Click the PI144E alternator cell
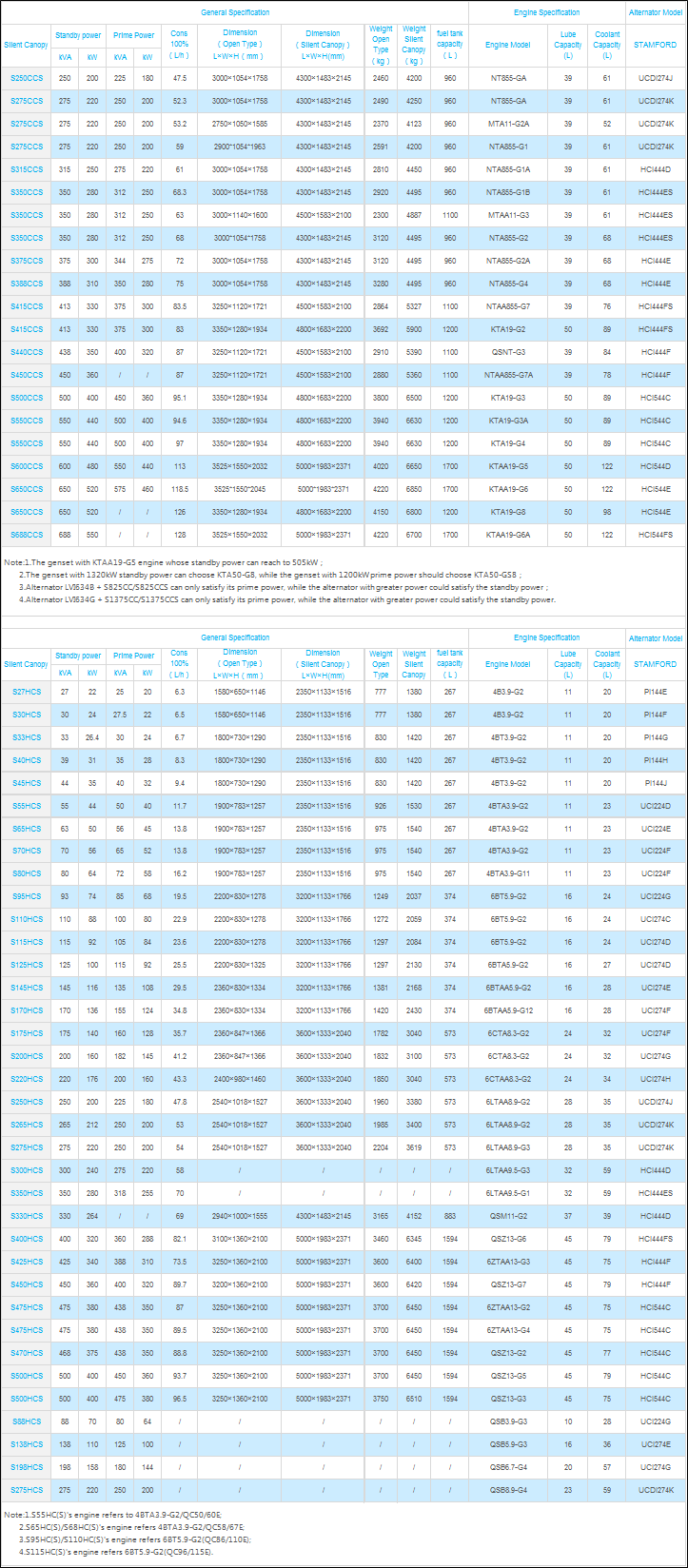This screenshot has width=688, height=1568. coord(655,692)
